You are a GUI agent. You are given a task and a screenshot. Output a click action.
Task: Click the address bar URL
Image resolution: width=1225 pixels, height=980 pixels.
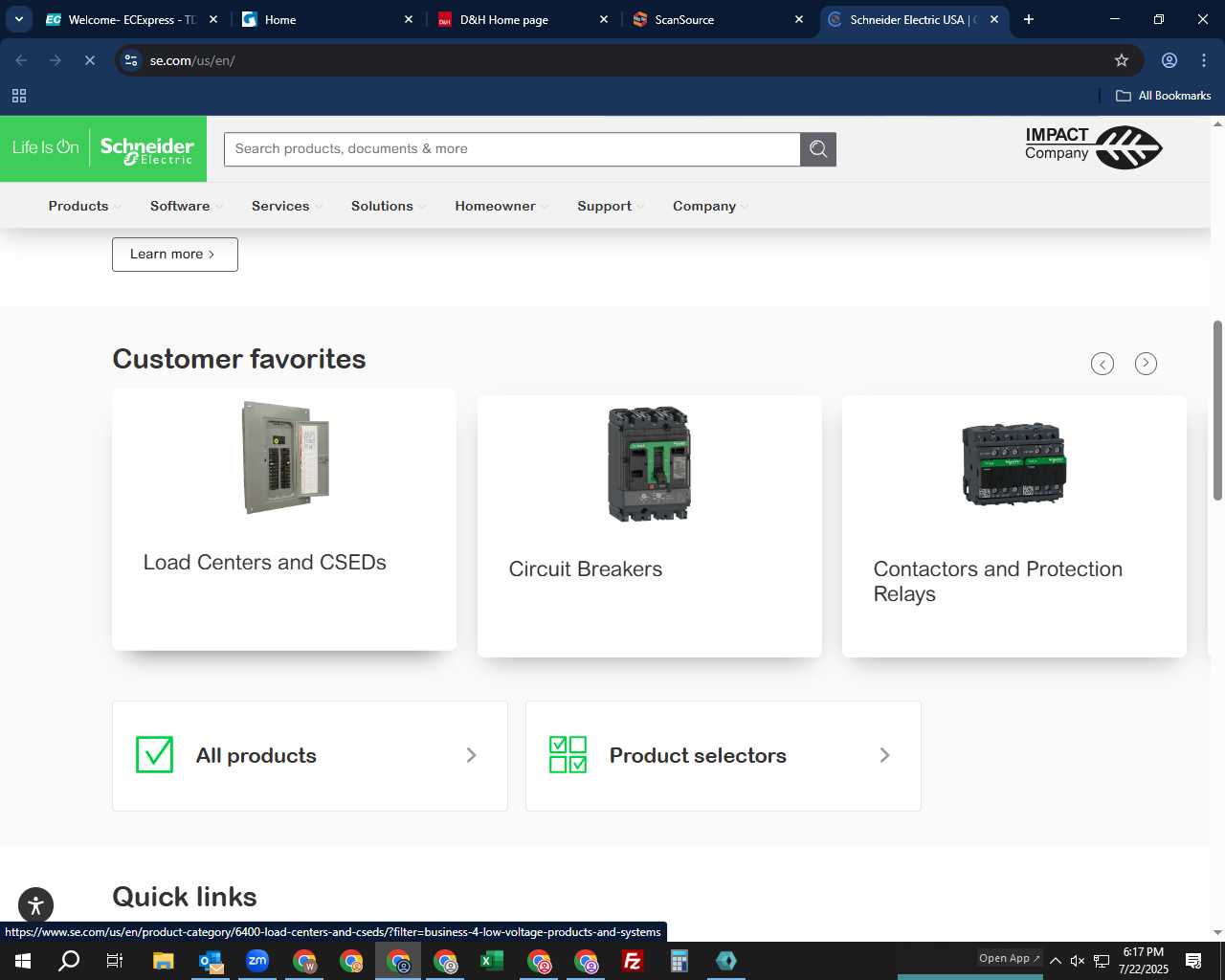pyautogui.click(x=192, y=60)
